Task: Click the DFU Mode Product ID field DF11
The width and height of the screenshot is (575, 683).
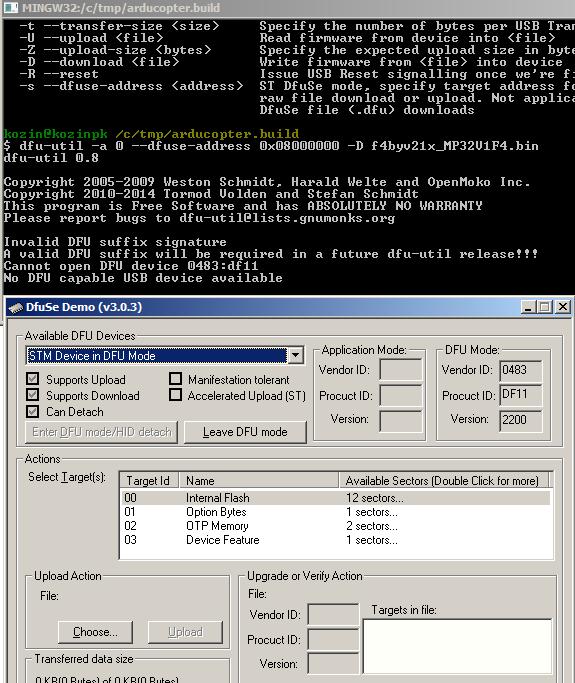Action: [x=521, y=395]
